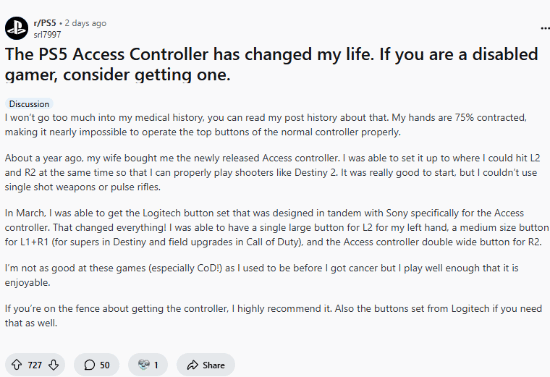This screenshot has width=550, height=377.
Task: Click the '2 days ago' timestamp
Action: tap(85, 23)
